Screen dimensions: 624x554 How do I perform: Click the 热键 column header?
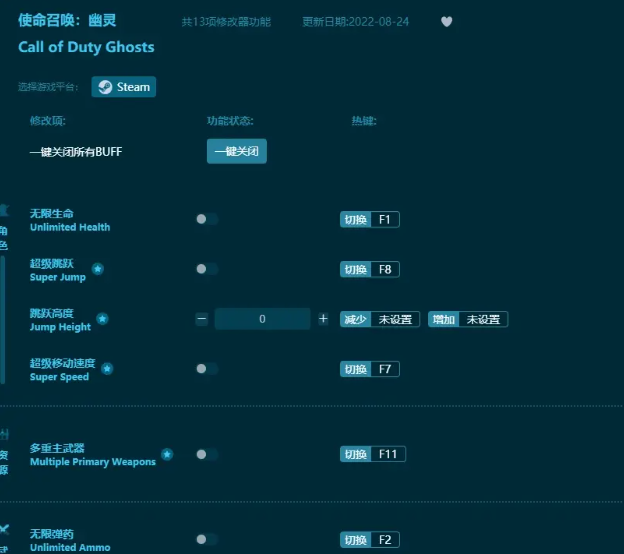click(364, 121)
